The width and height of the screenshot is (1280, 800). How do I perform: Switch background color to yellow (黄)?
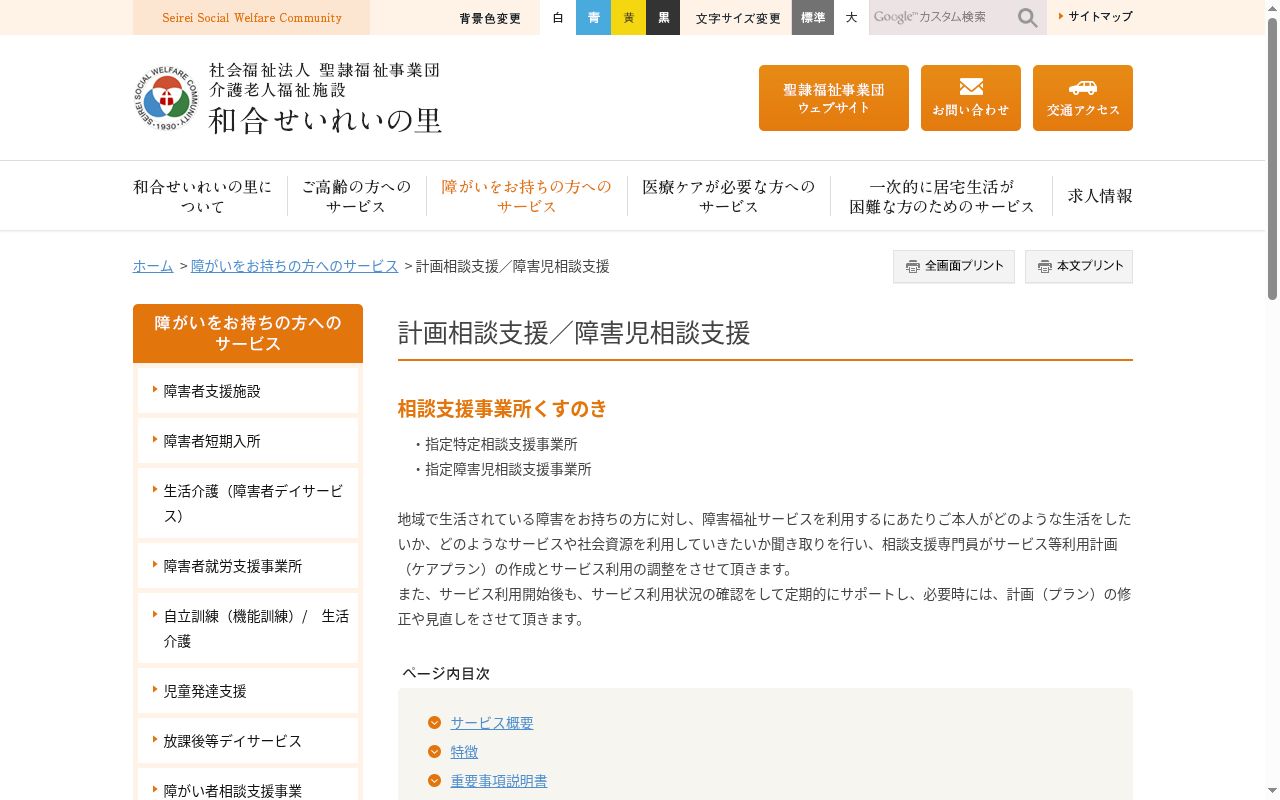628,18
